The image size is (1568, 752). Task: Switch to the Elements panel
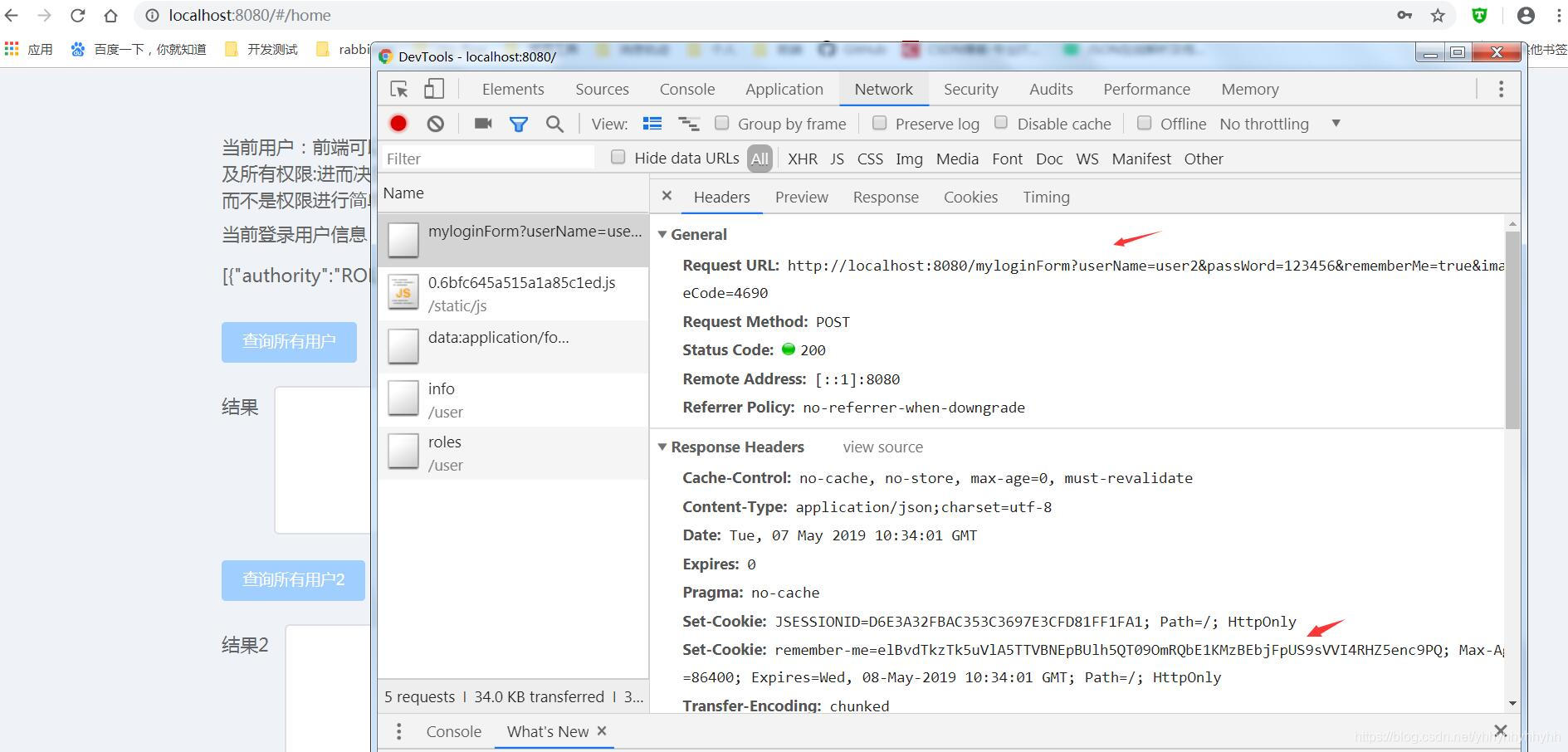tap(513, 89)
